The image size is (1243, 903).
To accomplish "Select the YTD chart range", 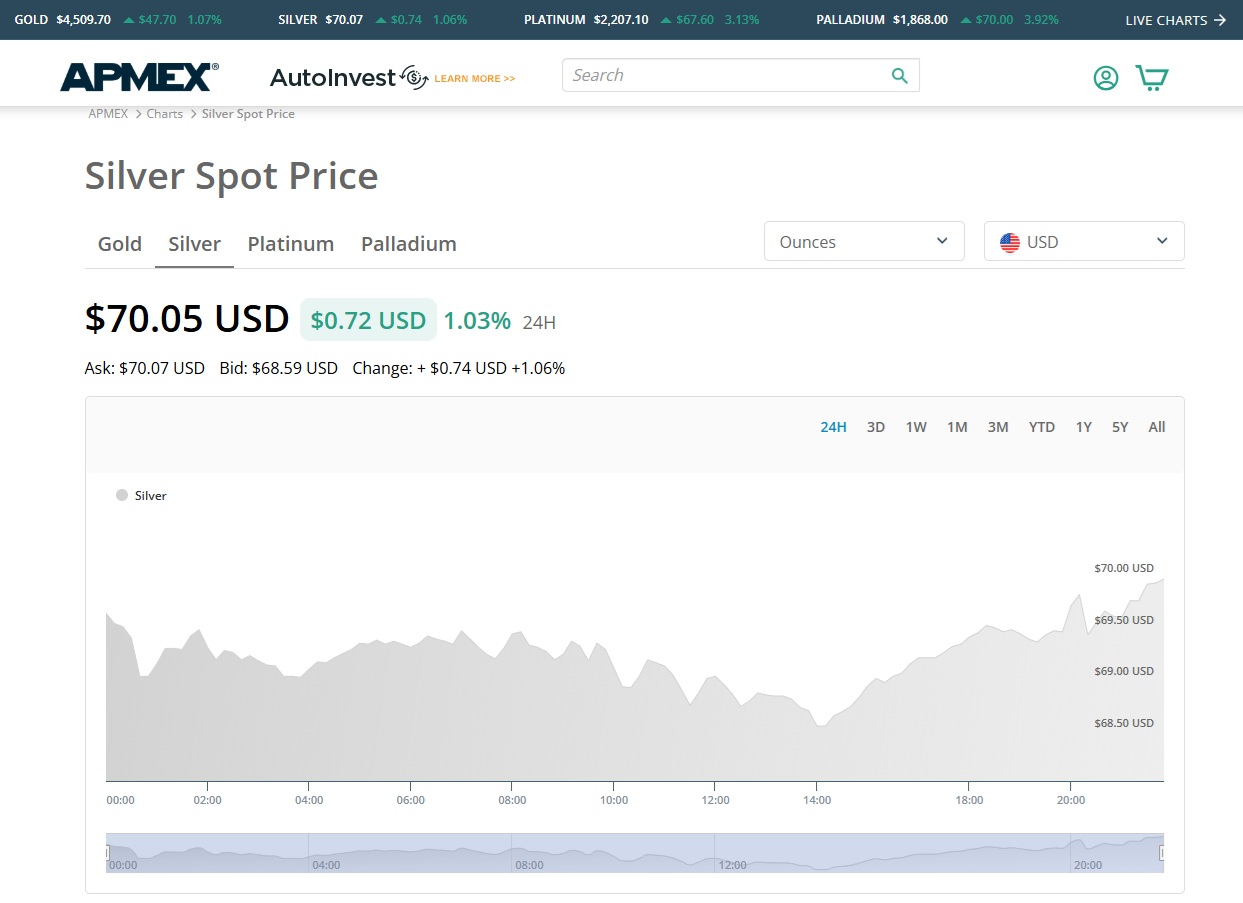I will [x=1041, y=427].
